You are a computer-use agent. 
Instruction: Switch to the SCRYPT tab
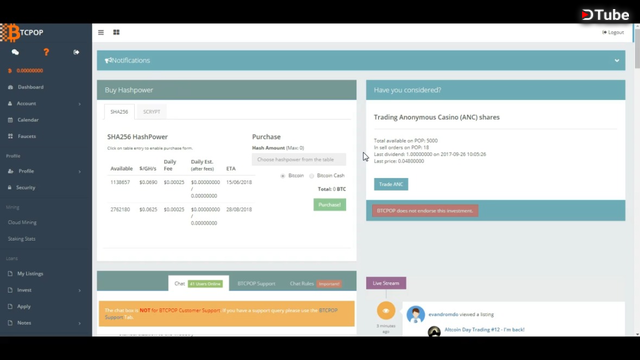151,112
